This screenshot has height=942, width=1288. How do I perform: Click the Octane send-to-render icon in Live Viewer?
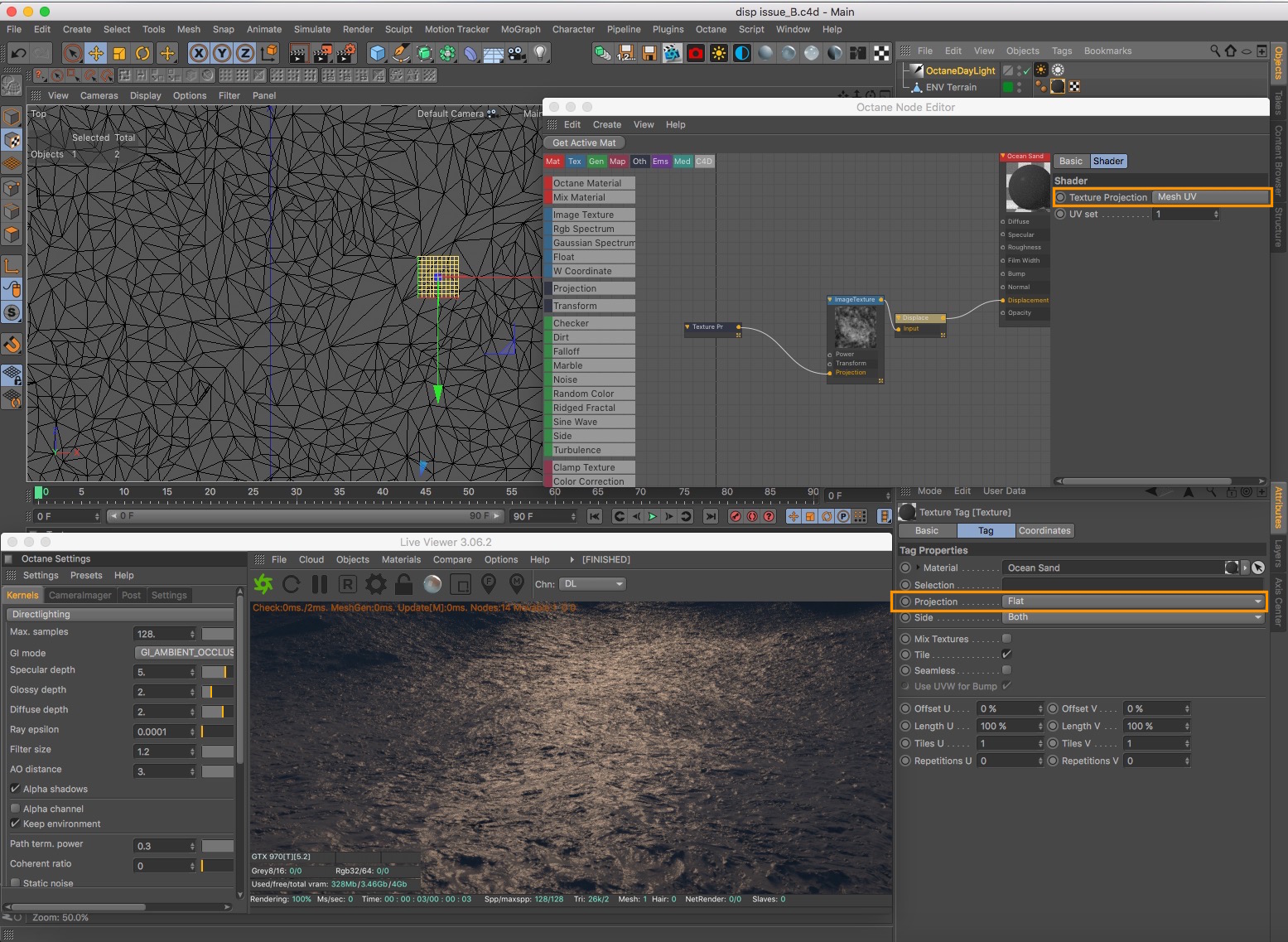[x=263, y=584]
